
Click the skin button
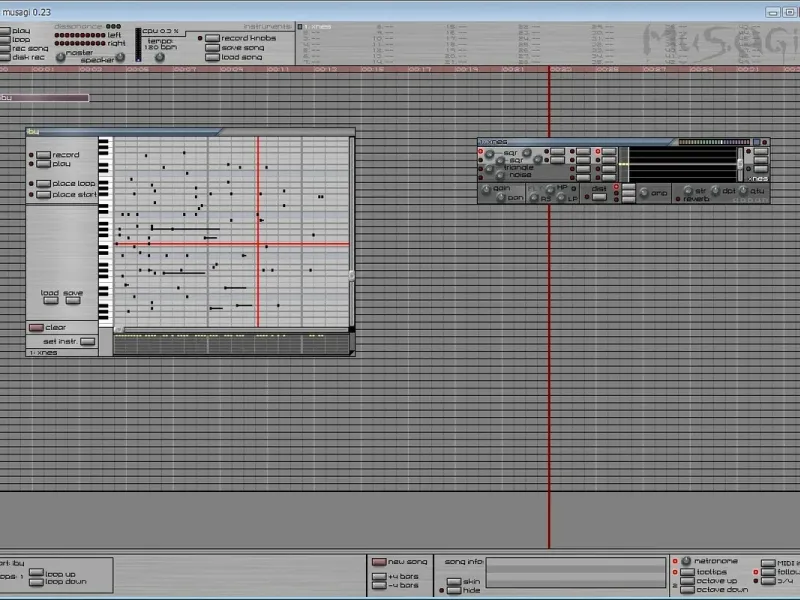point(454,582)
